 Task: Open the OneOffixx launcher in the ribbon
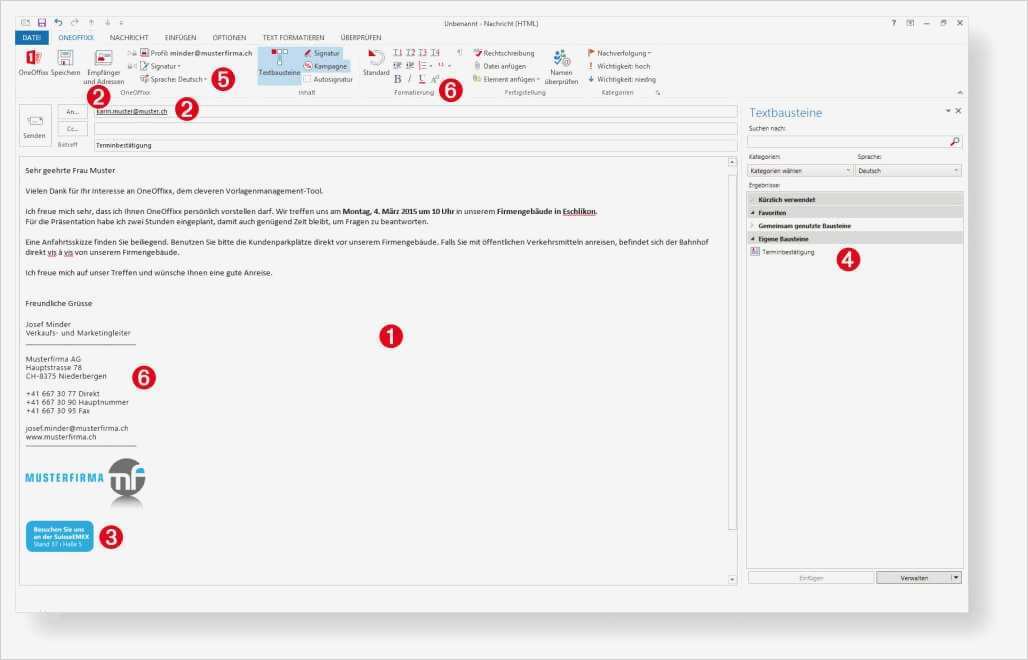33,63
